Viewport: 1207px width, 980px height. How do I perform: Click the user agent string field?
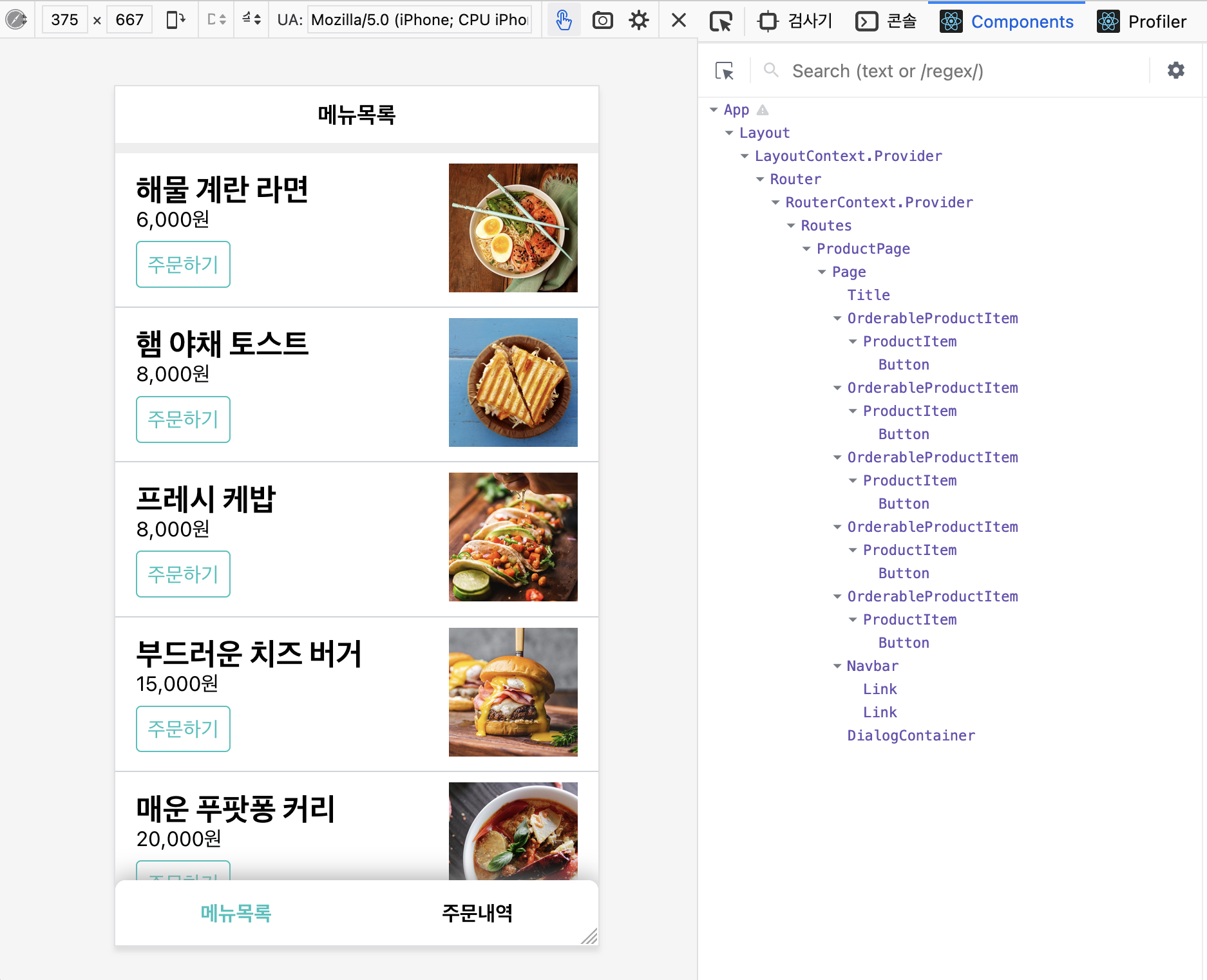pyautogui.click(x=419, y=20)
